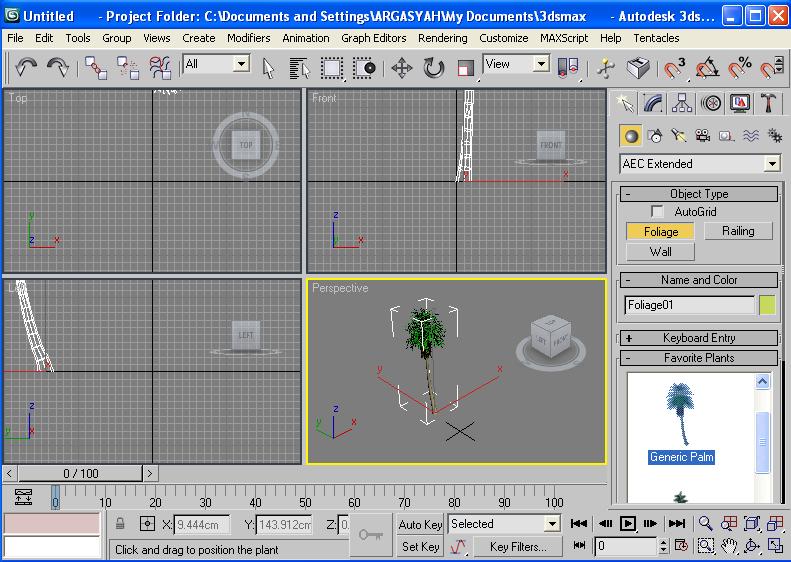This screenshot has height=562, width=791.
Task: Open the Customize menu
Action: coord(503,38)
